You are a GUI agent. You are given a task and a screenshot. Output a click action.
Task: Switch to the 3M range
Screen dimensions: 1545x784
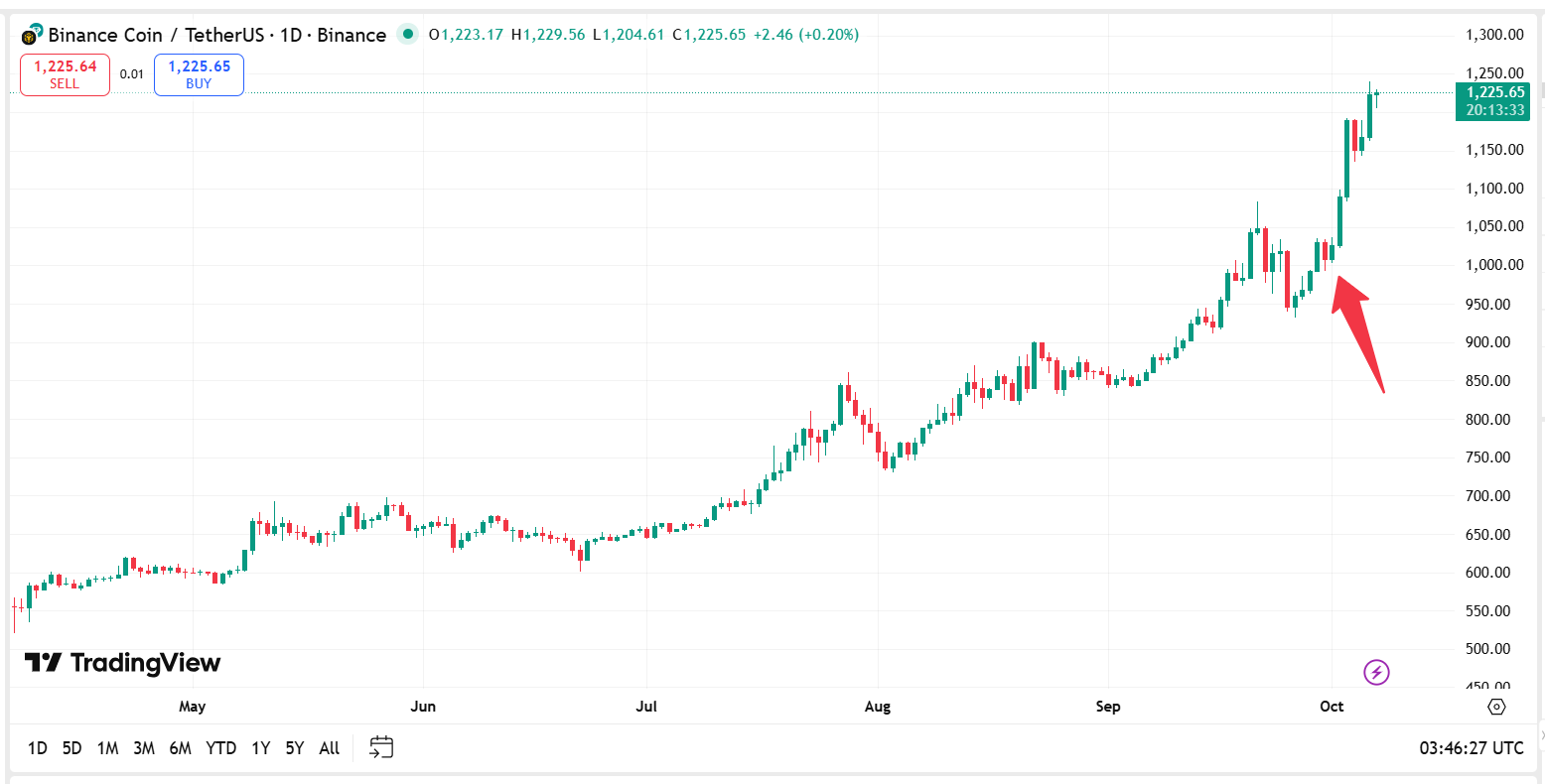click(x=144, y=748)
